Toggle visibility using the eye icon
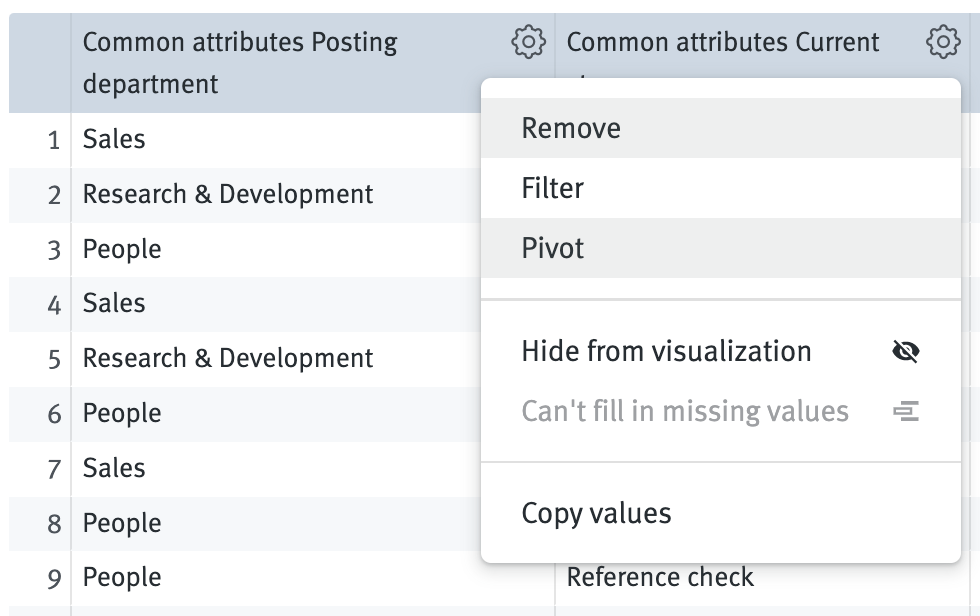 point(907,352)
